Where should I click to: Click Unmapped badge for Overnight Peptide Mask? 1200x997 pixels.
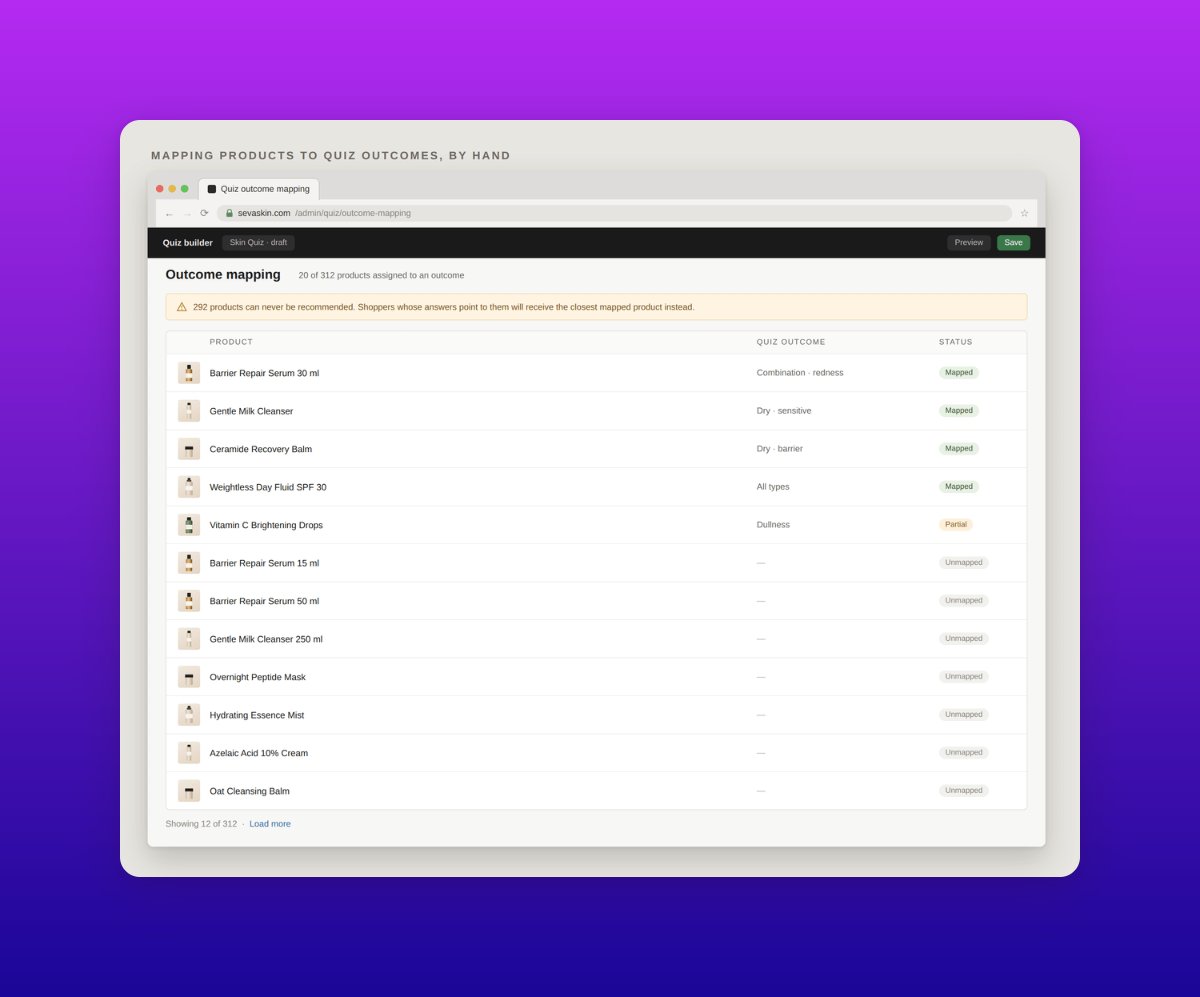964,677
